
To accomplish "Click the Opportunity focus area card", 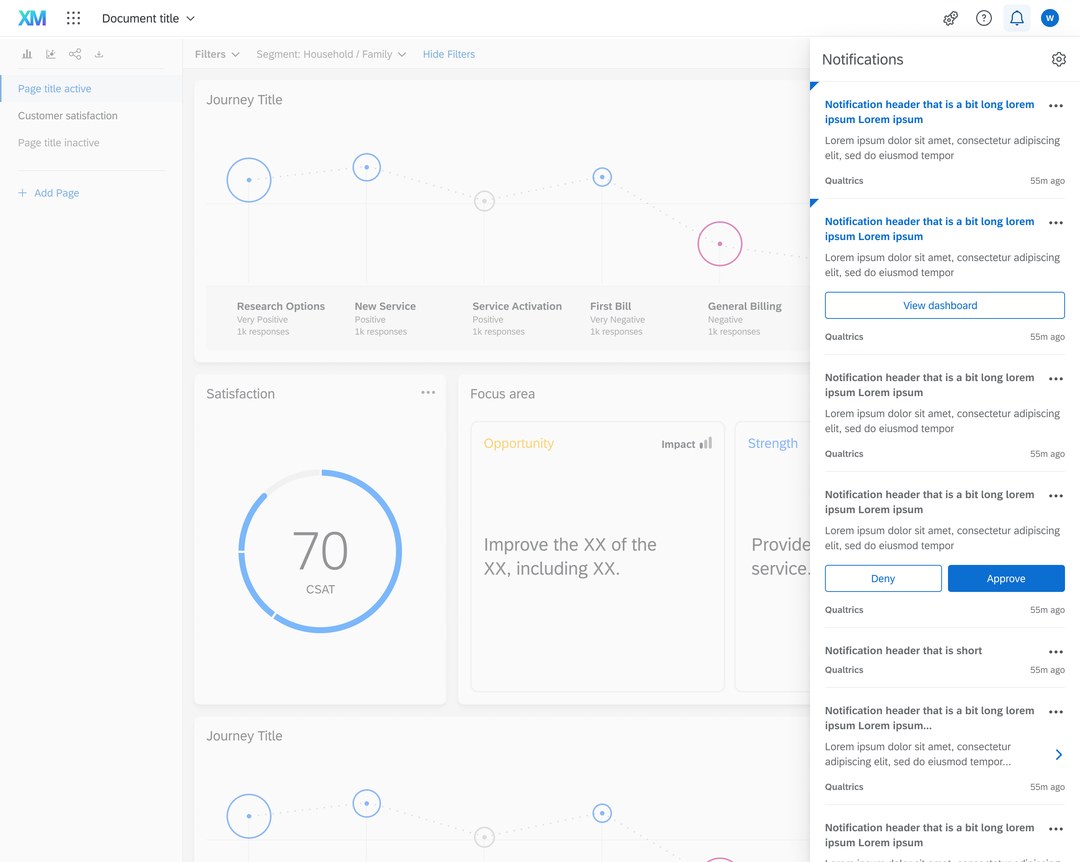I will click(x=597, y=556).
